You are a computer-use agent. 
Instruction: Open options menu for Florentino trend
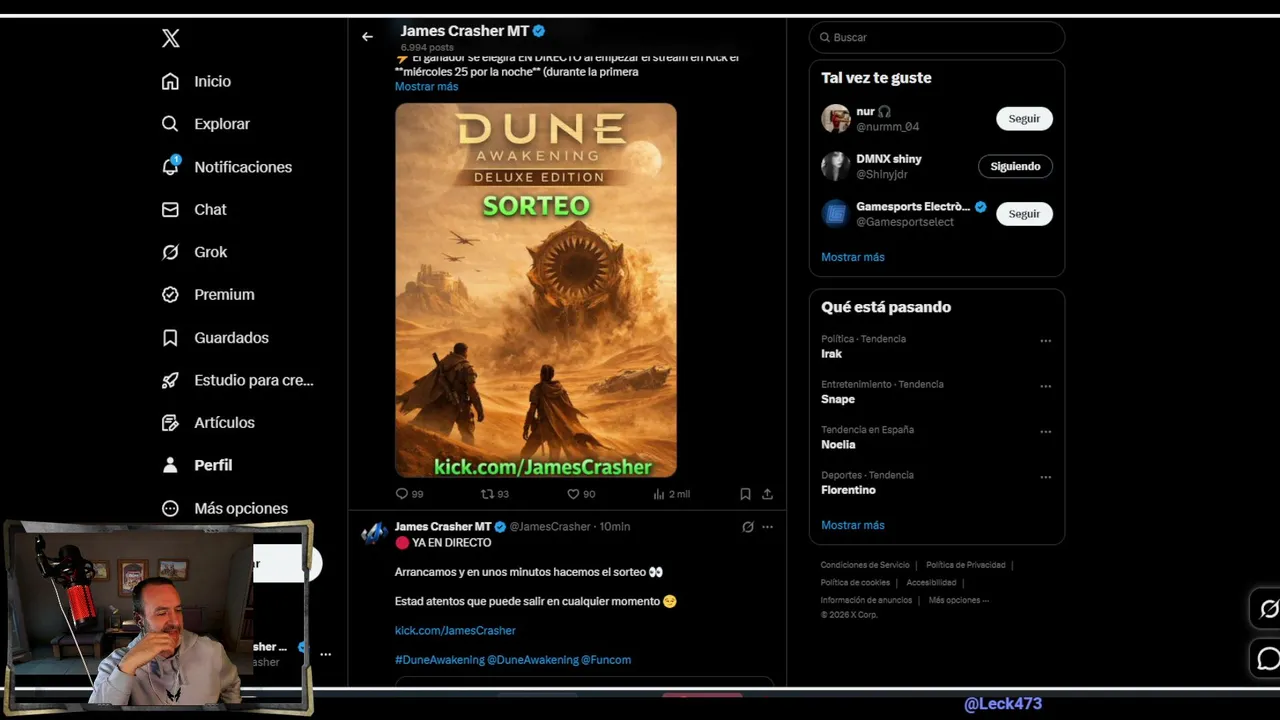coord(1045,477)
